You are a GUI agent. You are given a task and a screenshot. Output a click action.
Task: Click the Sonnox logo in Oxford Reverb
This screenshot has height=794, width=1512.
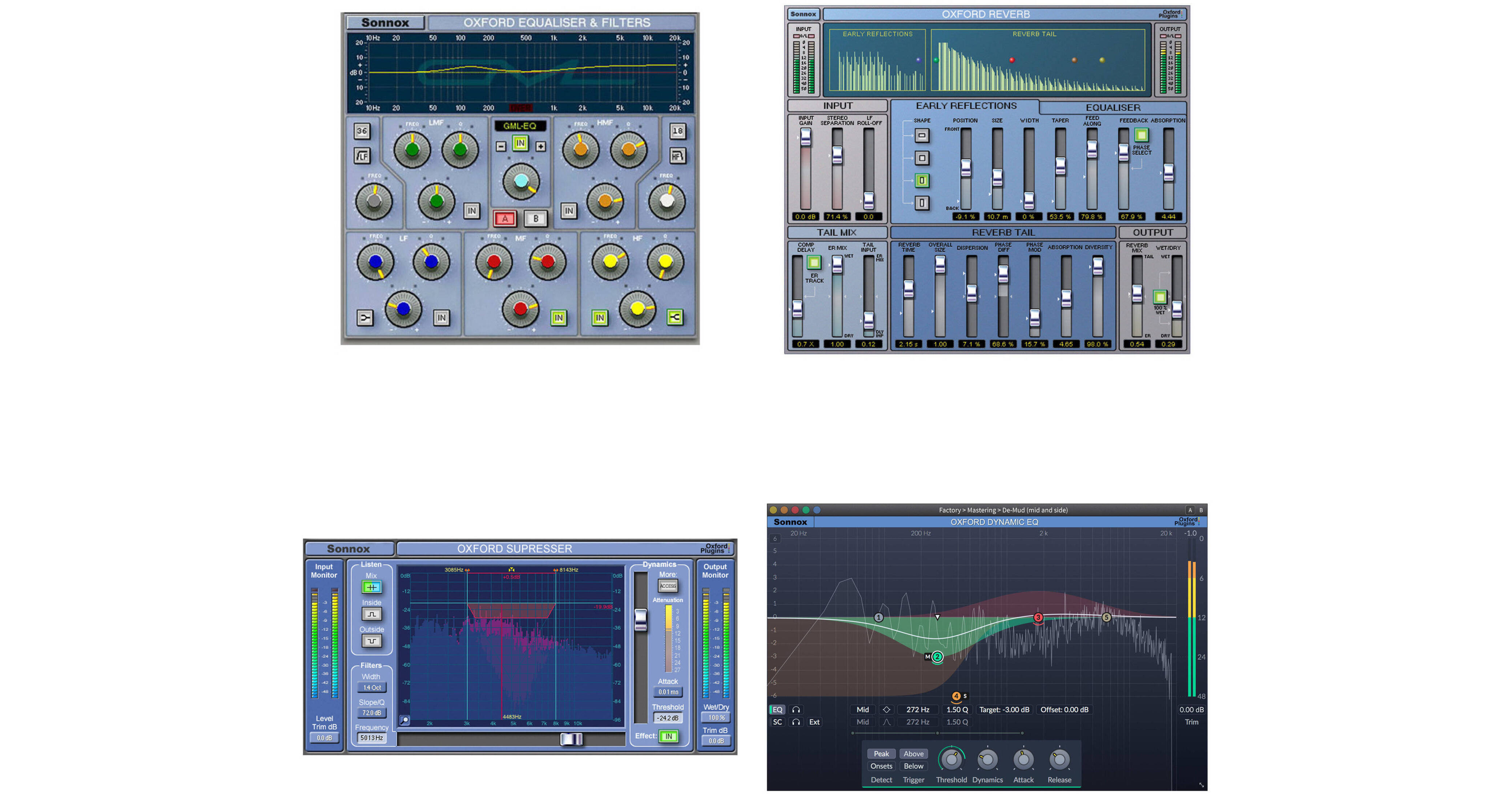click(x=803, y=14)
